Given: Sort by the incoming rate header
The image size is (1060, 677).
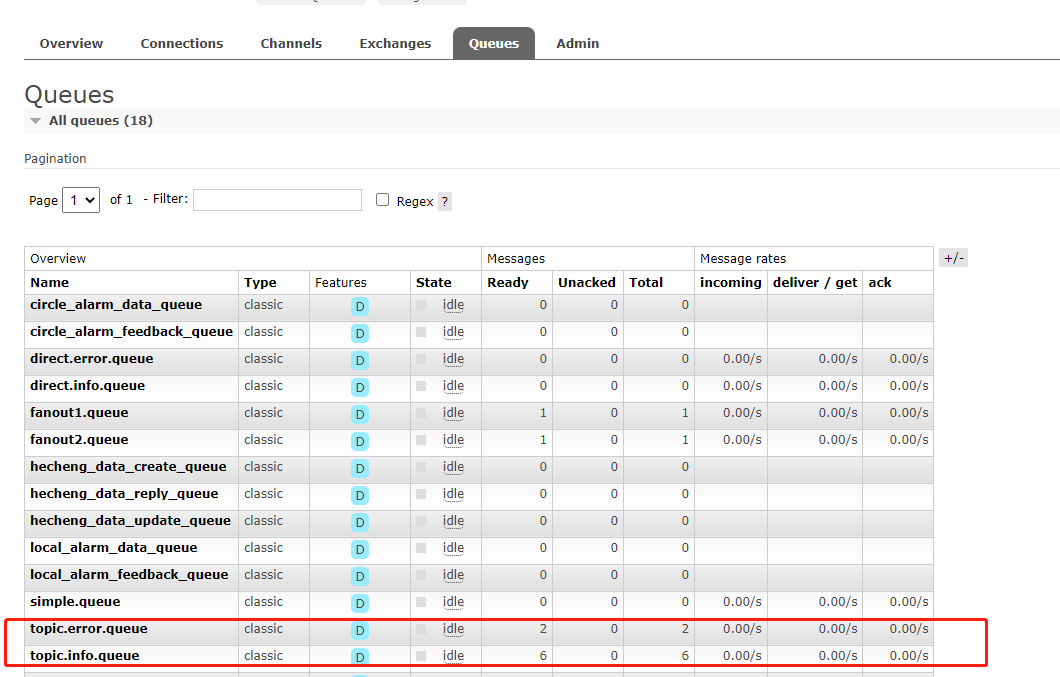Looking at the screenshot, I should click(x=731, y=283).
